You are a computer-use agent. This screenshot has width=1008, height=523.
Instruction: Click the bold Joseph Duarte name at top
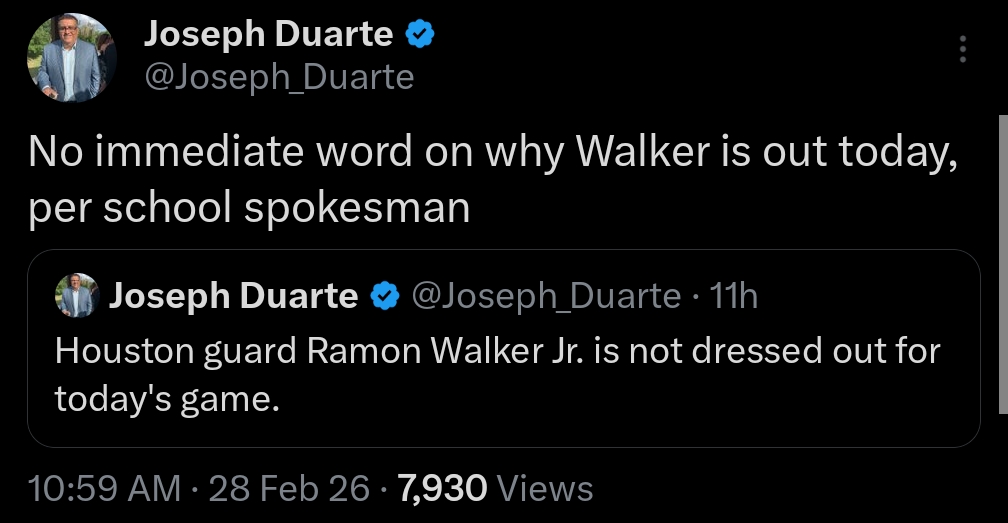click(268, 35)
